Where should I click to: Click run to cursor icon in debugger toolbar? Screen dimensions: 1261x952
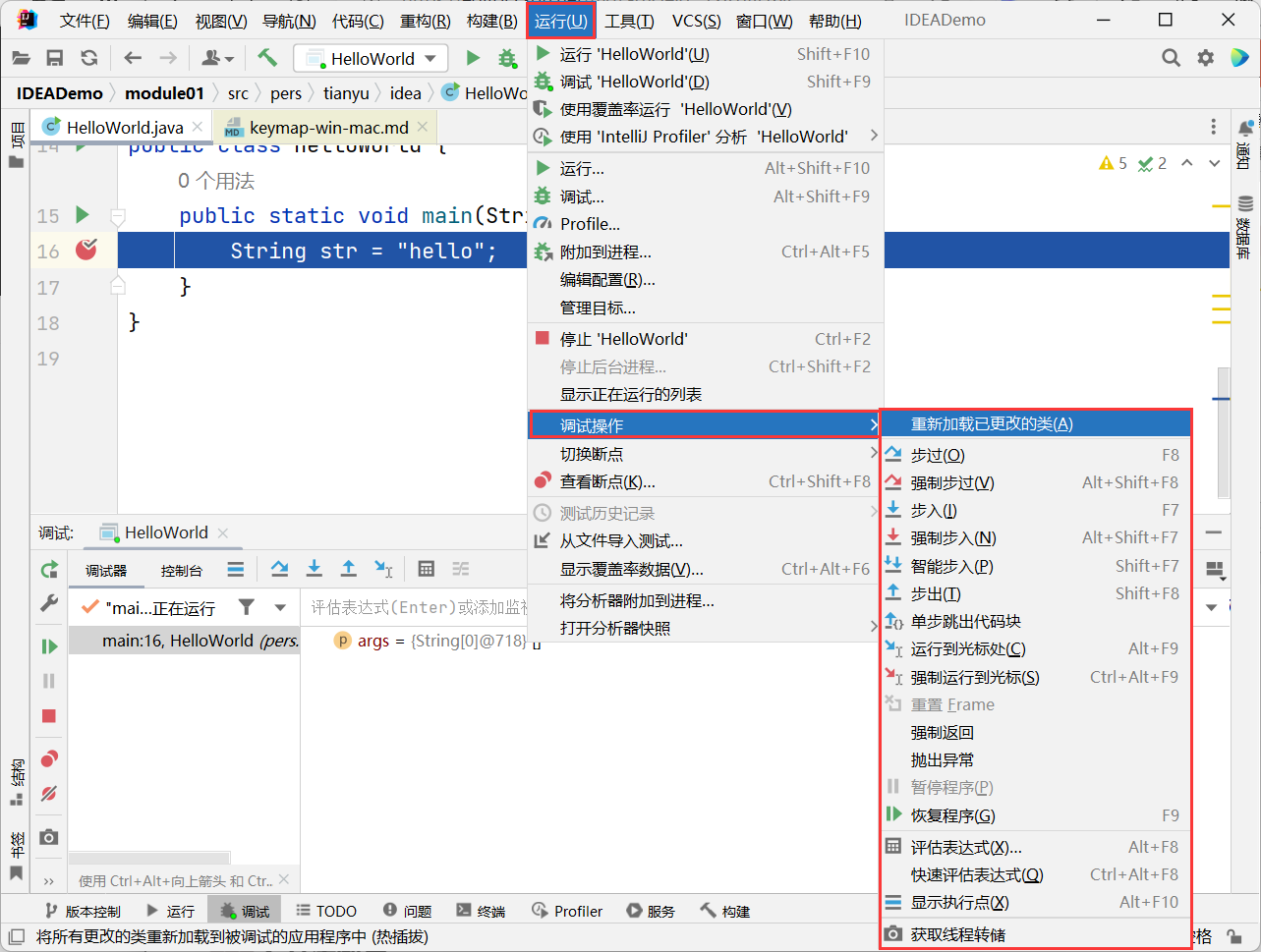[383, 569]
